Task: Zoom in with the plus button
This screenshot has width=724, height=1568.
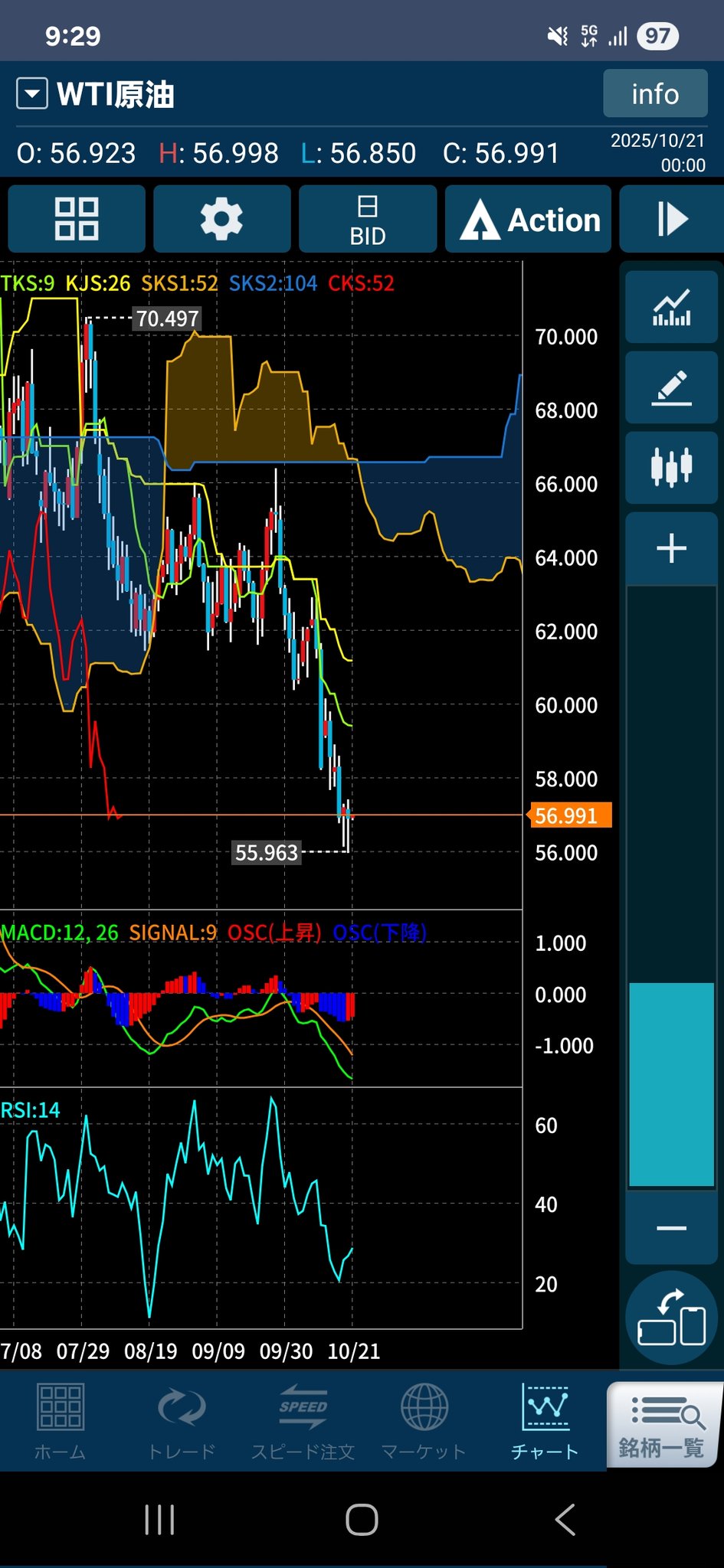Action: tap(671, 549)
